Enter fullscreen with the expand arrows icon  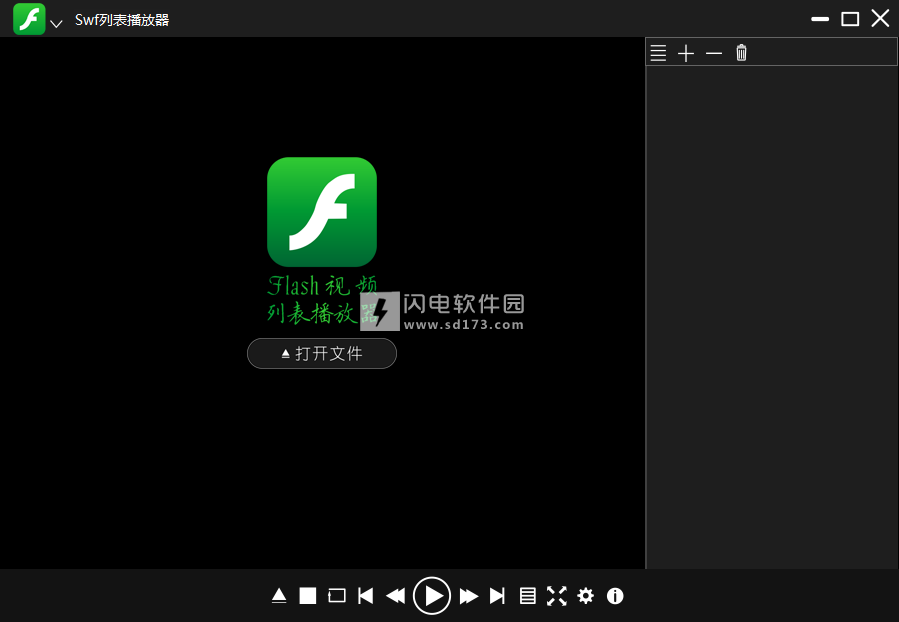coord(557,596)
